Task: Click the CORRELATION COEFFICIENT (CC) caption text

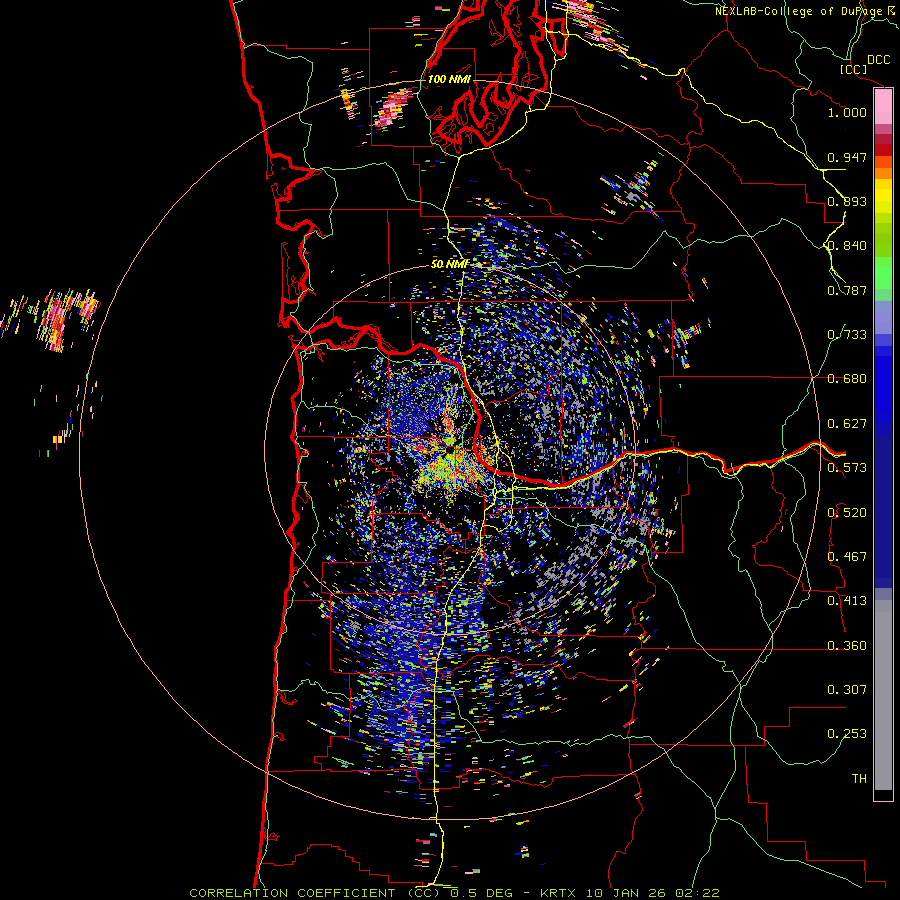Action: pos(315,893)
